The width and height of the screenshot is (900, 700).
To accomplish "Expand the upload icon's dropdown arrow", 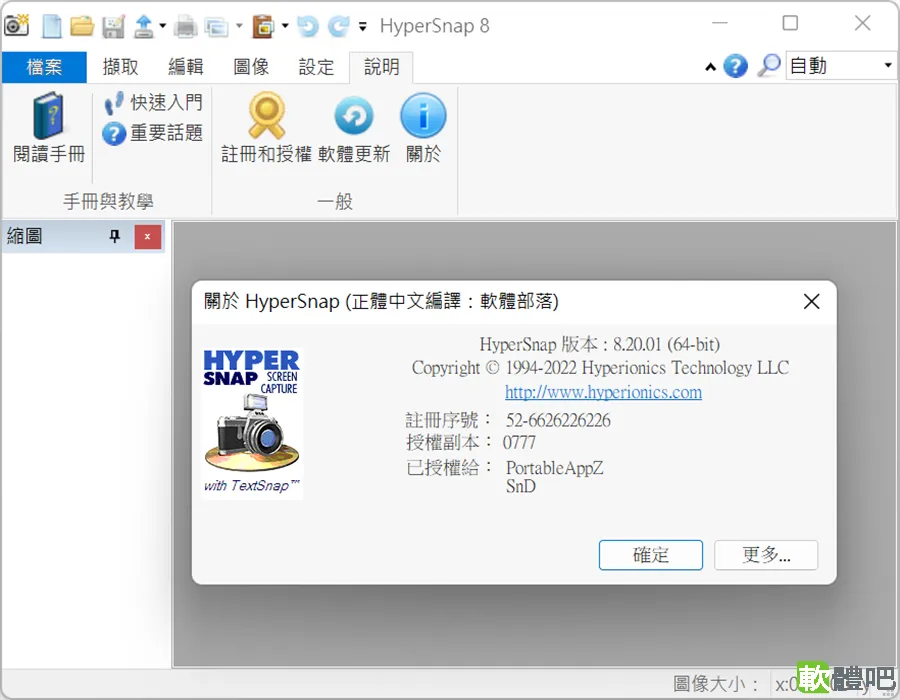I will [x=163, y=26].
